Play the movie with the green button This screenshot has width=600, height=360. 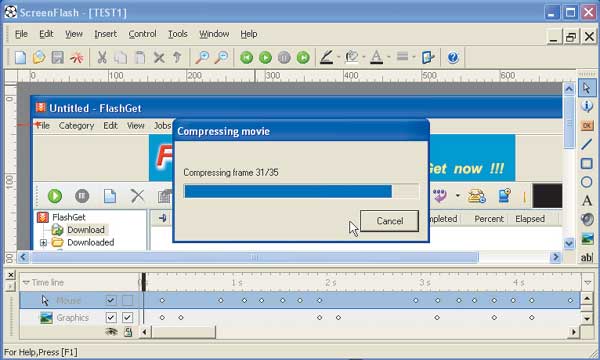click(265, 58)
